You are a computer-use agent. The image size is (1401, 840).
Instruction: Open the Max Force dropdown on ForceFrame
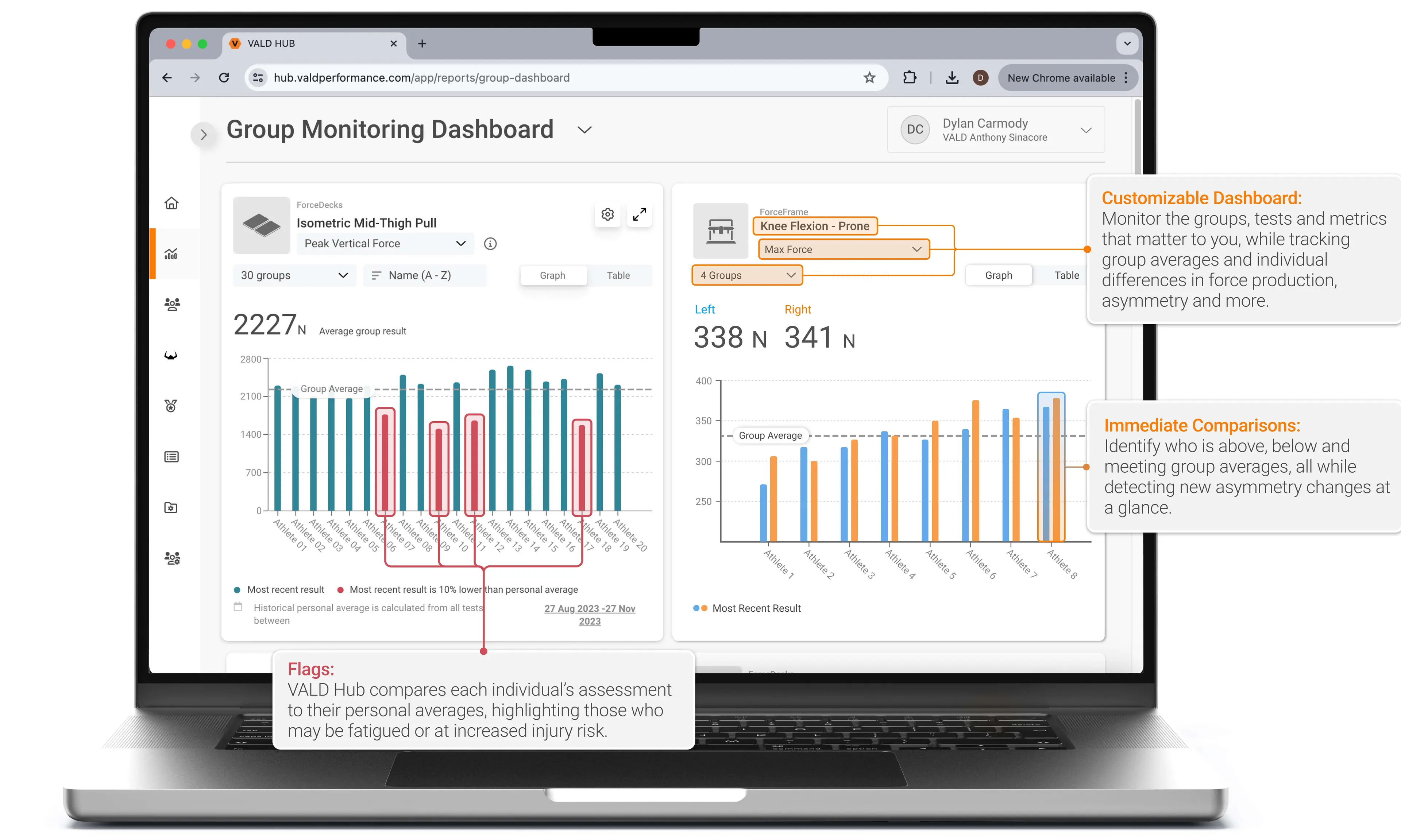pyautogui.click(x=843, y=249)
